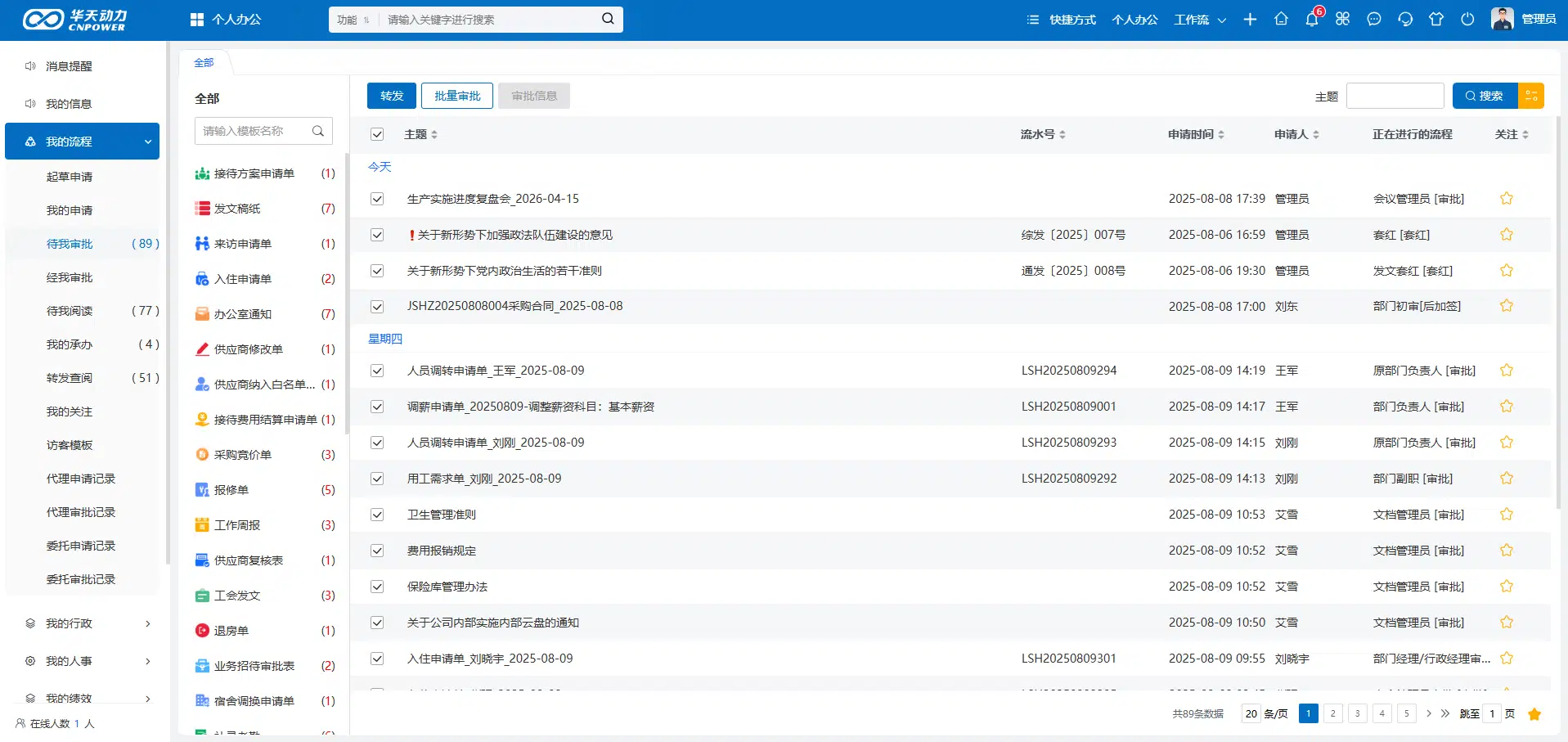Uncheck 人员调转申请单_王军 checkbox
The image size is (1568, 742).
(377, 371)
